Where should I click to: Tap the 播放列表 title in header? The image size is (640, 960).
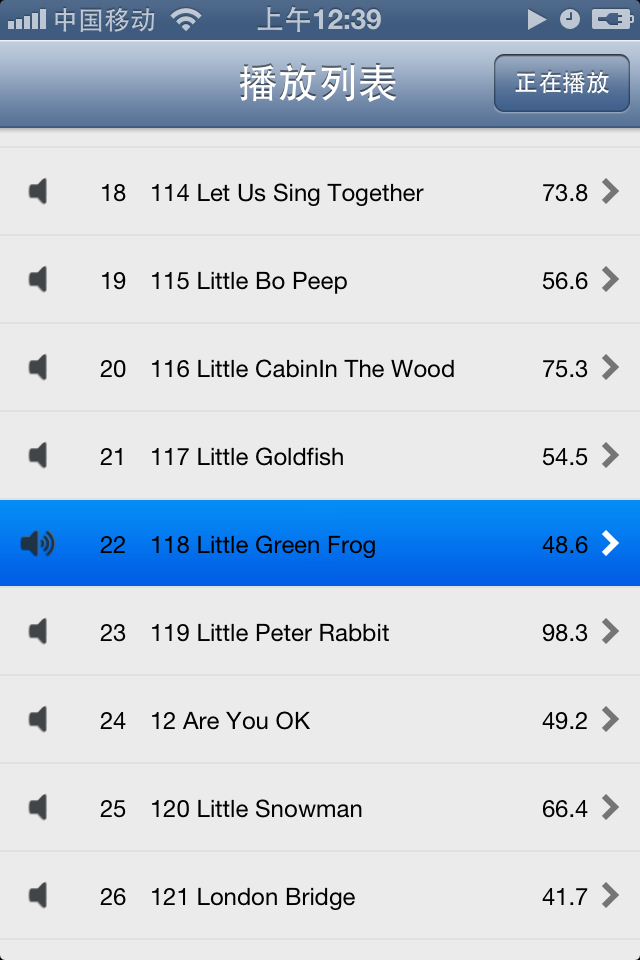318,84
